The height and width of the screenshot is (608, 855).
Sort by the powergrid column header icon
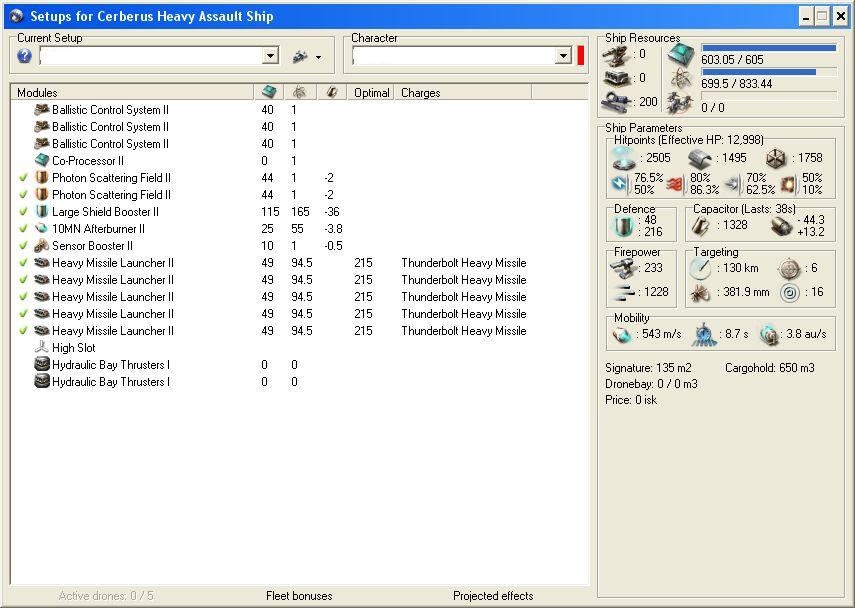[x=299, y=93]
